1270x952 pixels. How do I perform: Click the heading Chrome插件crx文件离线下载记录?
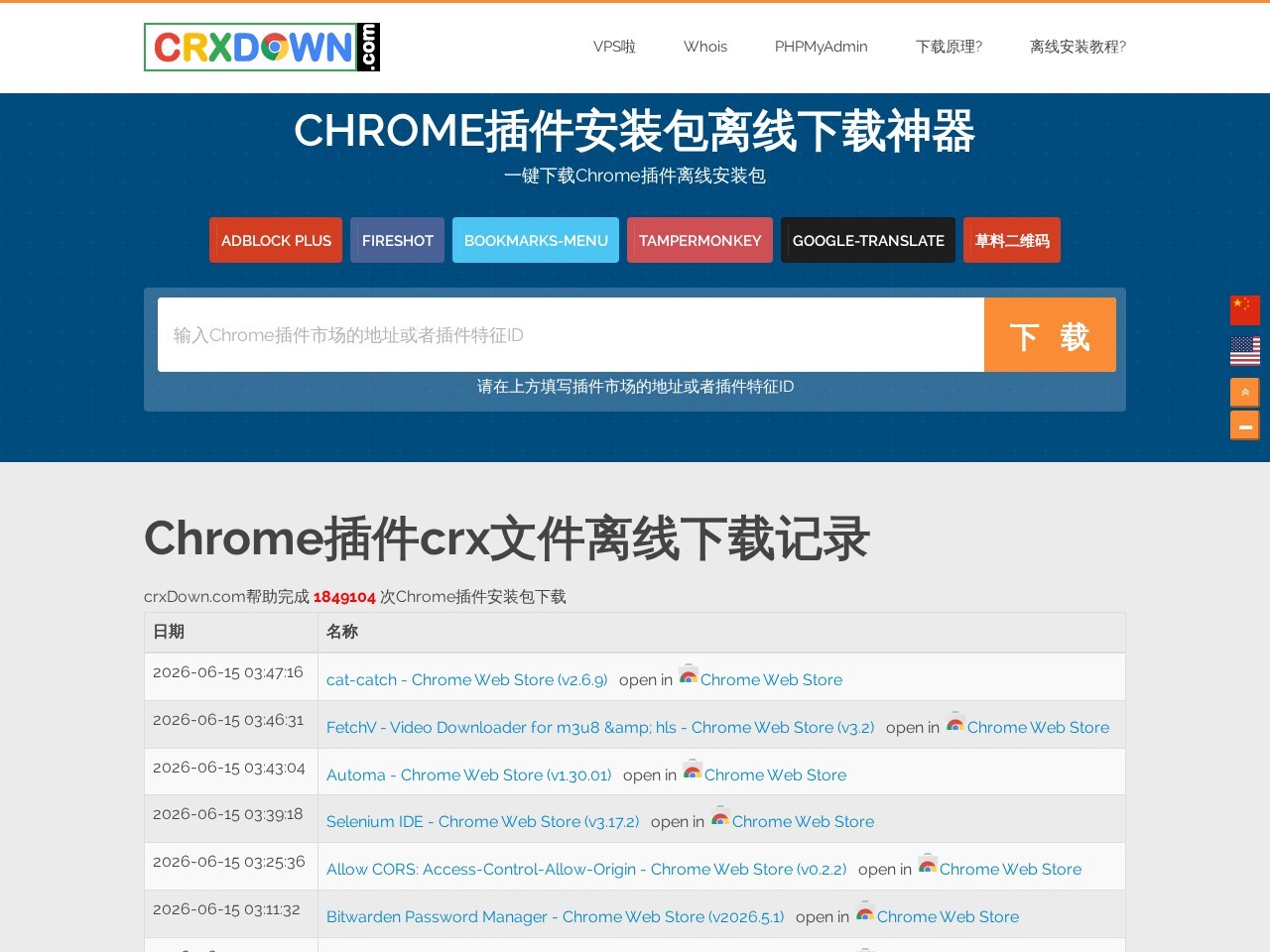(x=507, y=538)
